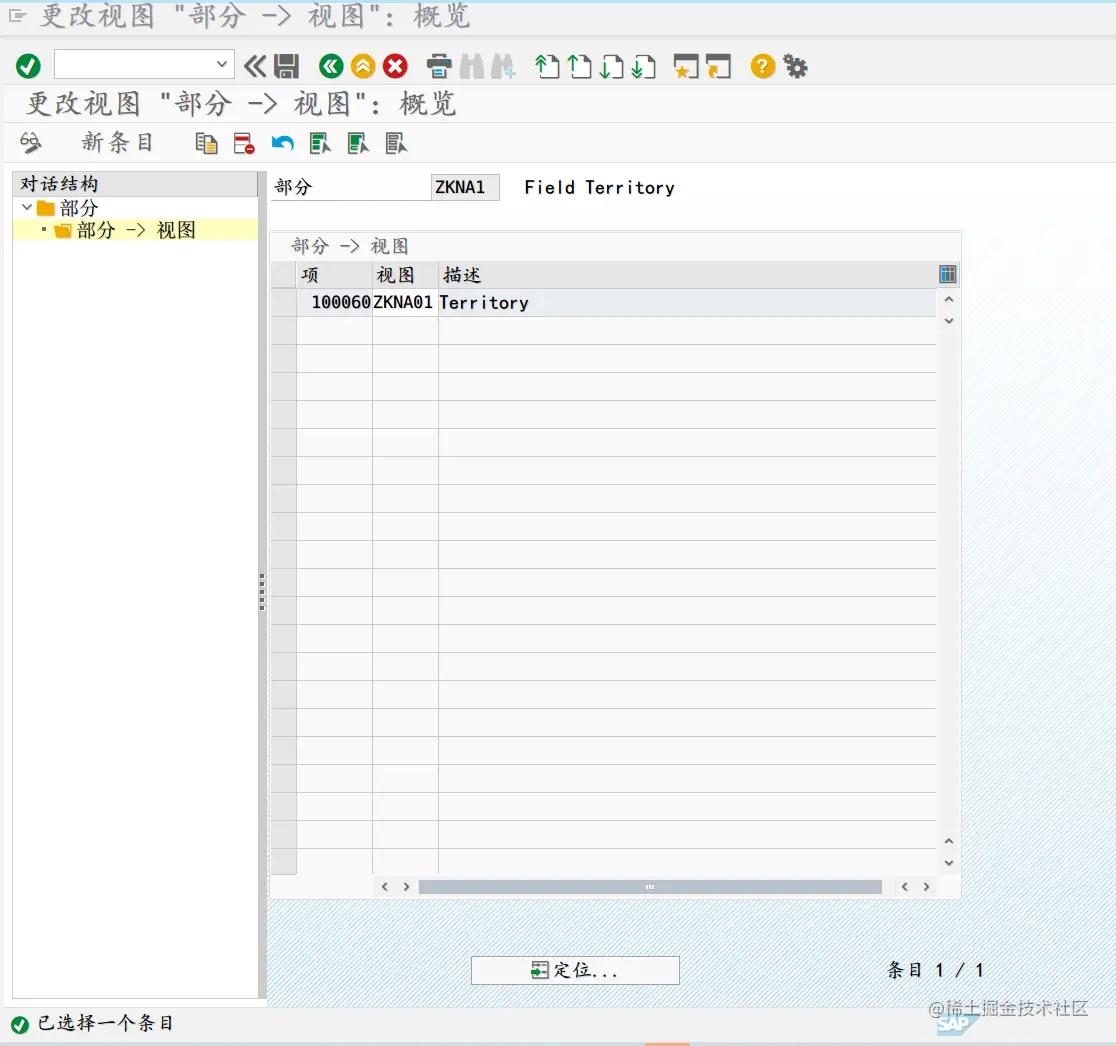The image size is (1116, 1046).
Task: Click the Delete row icon
Action: point(244,143)
